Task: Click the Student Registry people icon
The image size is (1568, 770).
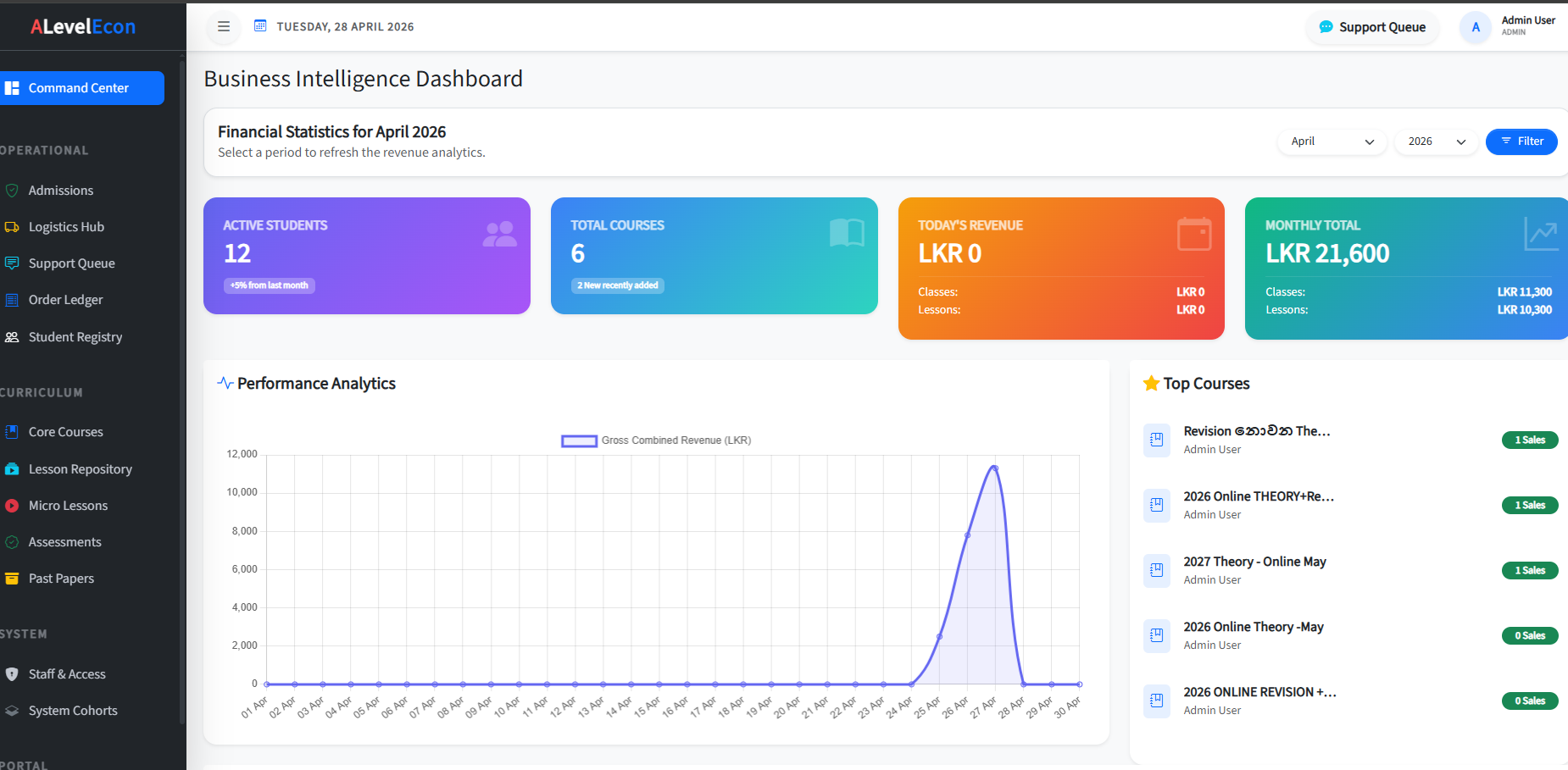Action: pyautogui.click(x=12, y=337)
